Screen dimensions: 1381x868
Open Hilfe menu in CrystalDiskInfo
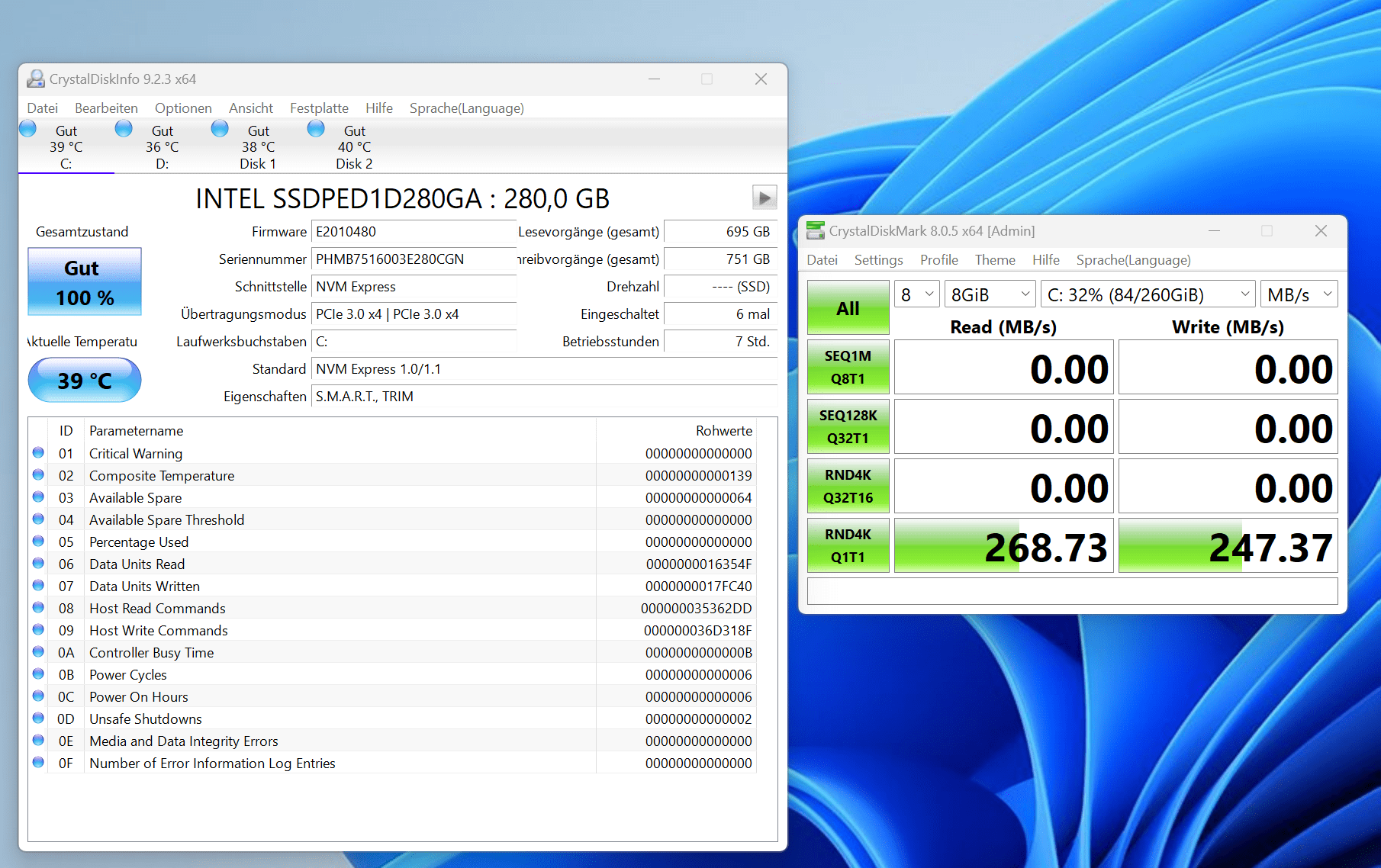pos(378,108)
